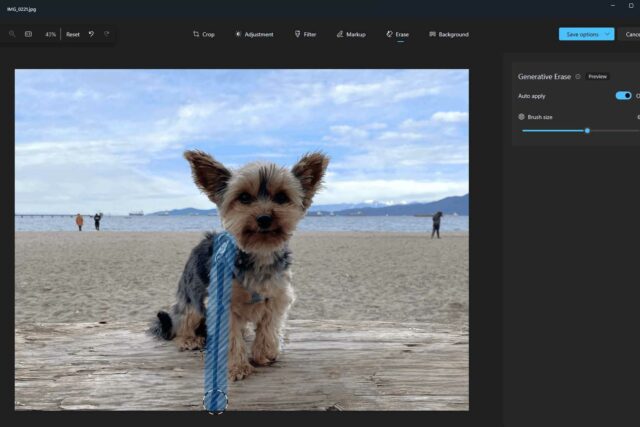
Task: Open the Crop tab
Action: (x=204, y=34)
